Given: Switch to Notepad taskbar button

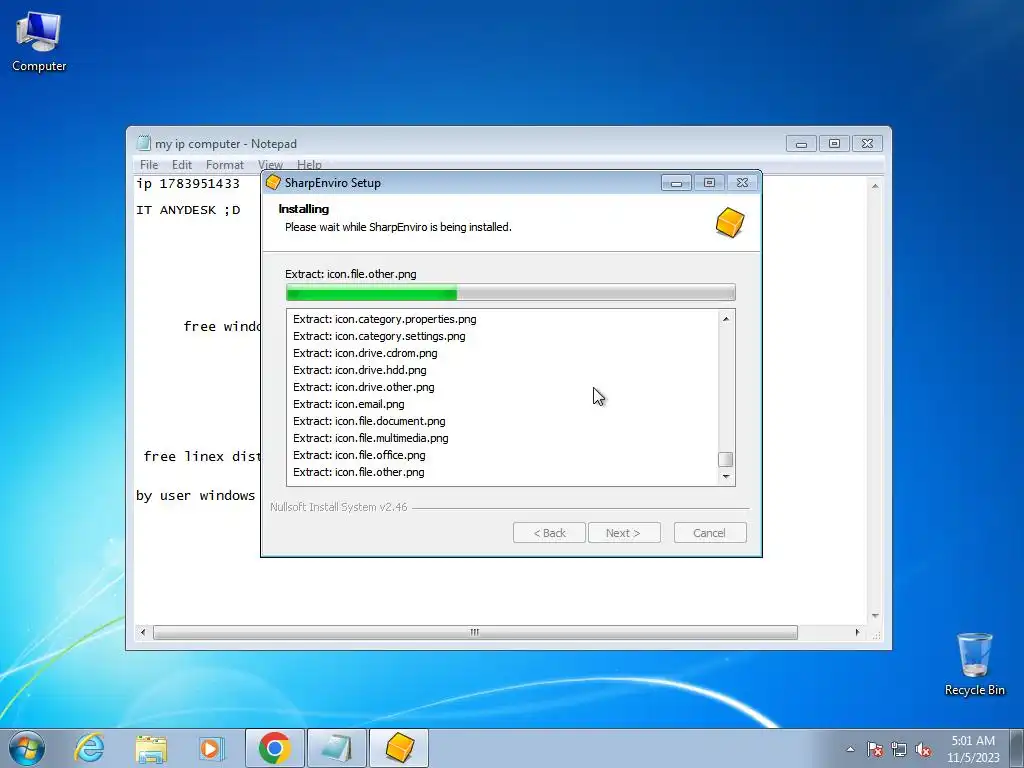Looking at the screenshot, I should (x=336, y=748).
